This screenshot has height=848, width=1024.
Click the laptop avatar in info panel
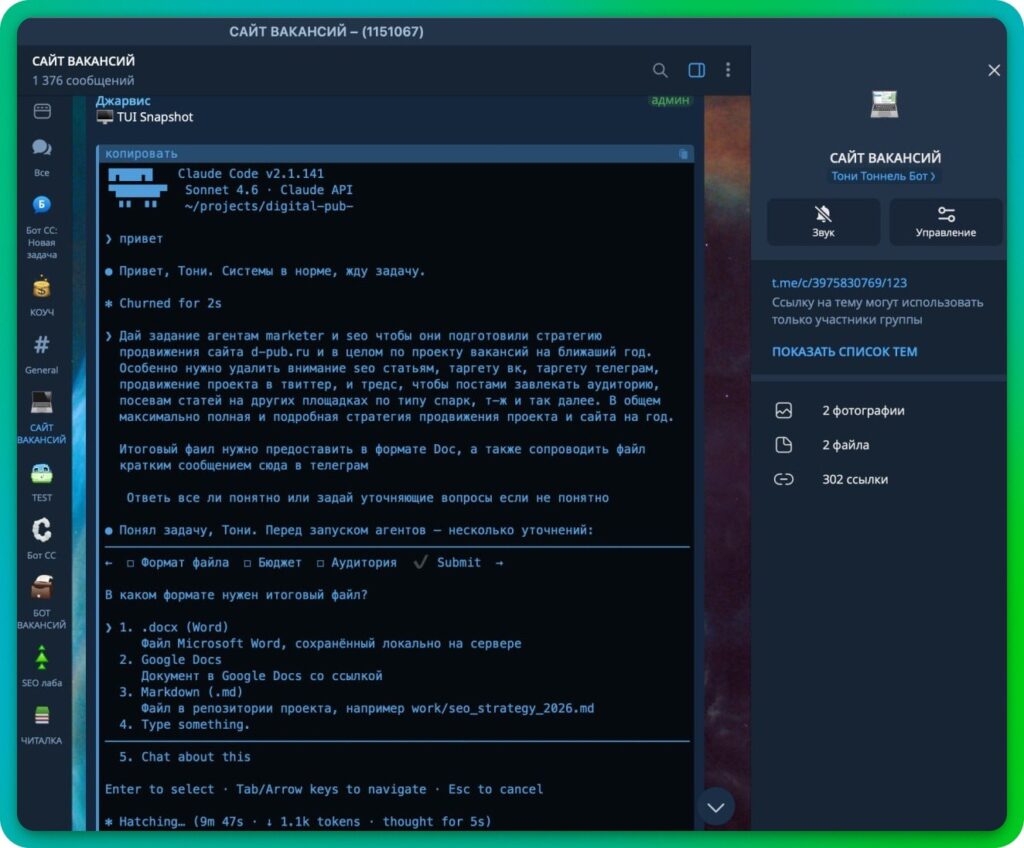click(x=884, y=105)
